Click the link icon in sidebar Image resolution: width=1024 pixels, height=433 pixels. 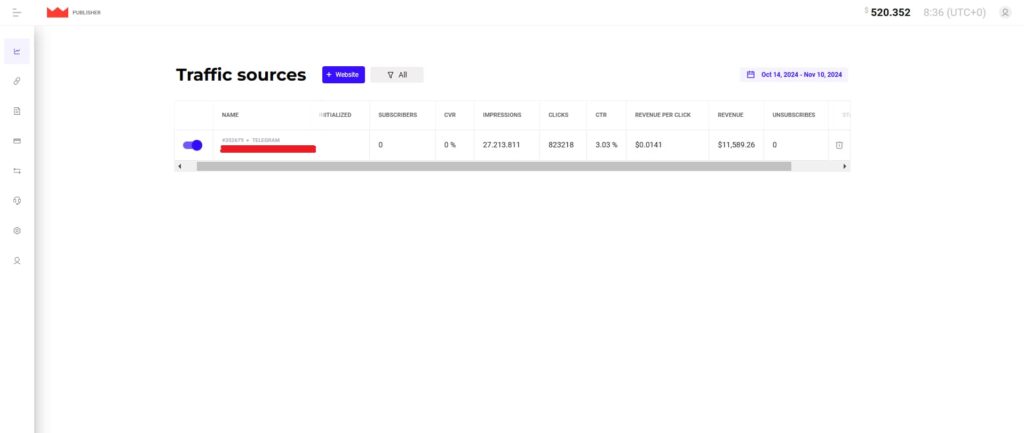17,81
